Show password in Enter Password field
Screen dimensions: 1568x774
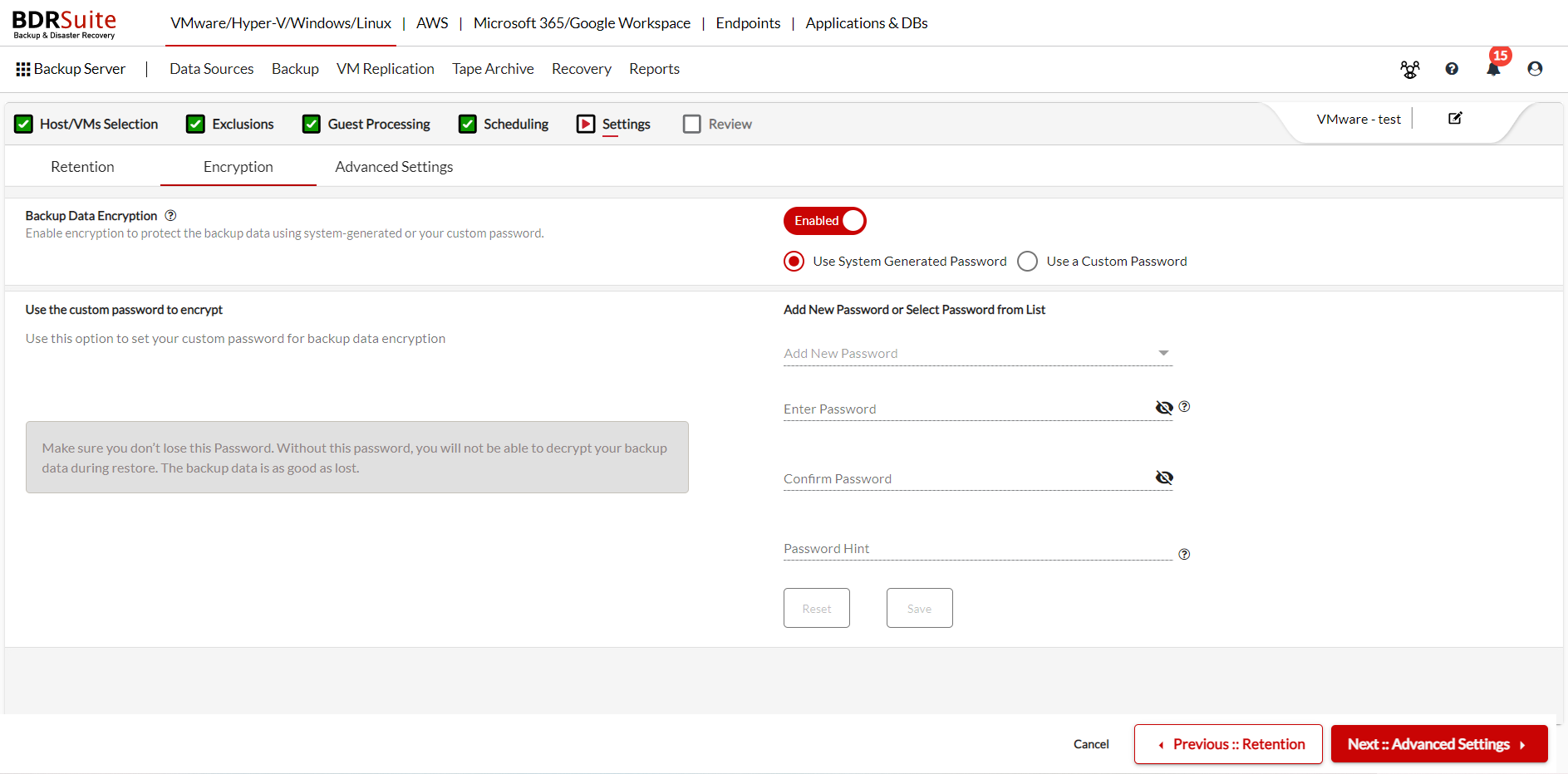point(1164,407)
